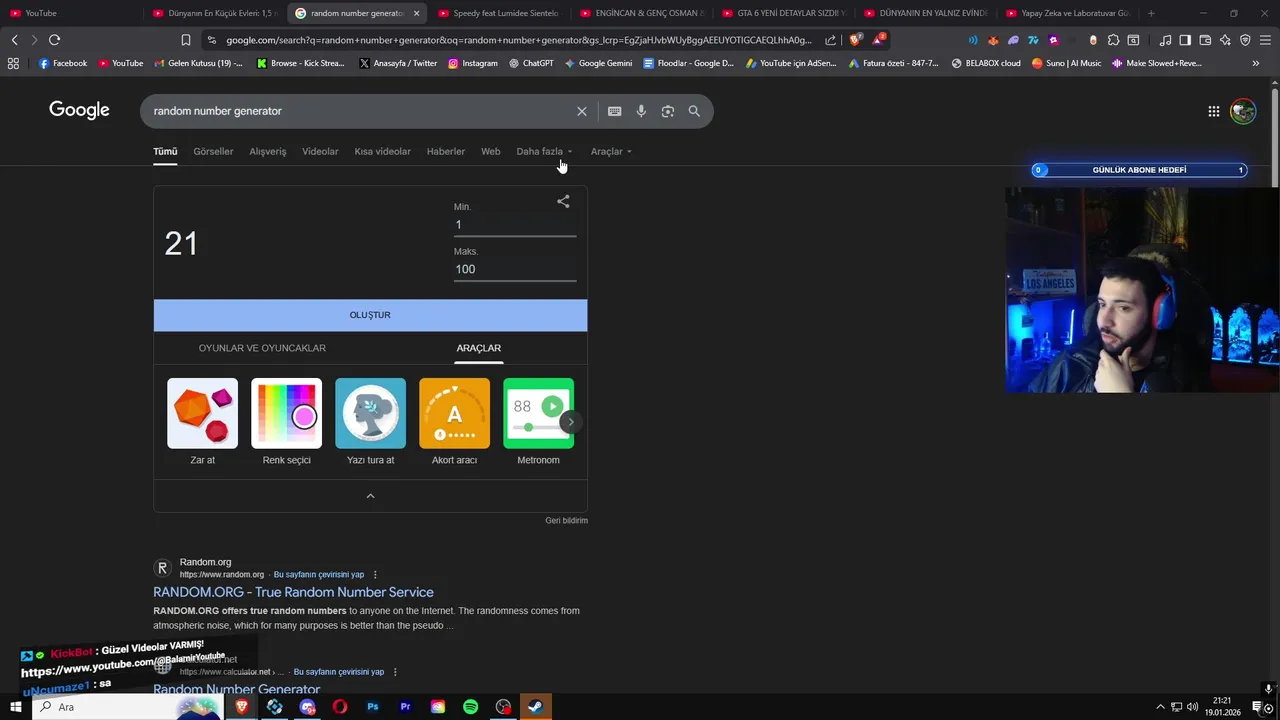Launch the Renk seçici color picker tool
The height and width of the screenshot is (720, 1280).
(x=286, y=422)
